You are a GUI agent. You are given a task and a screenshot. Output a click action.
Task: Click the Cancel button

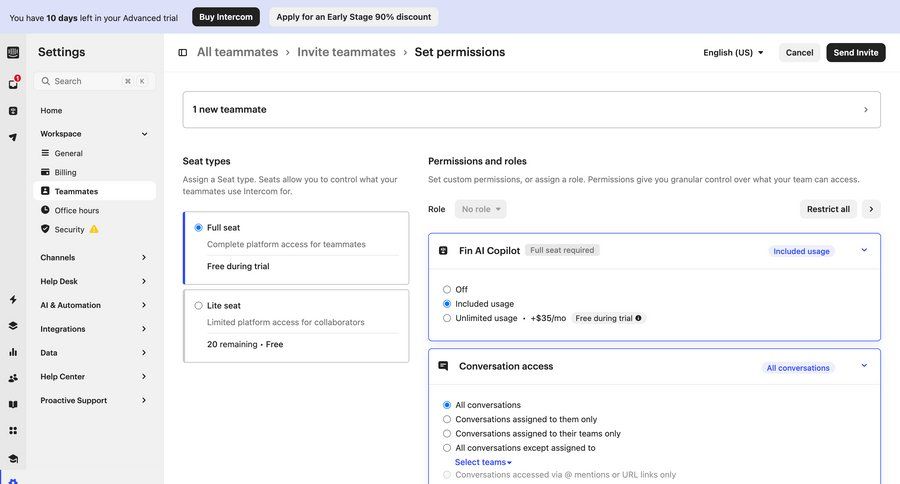click(799, 52)
